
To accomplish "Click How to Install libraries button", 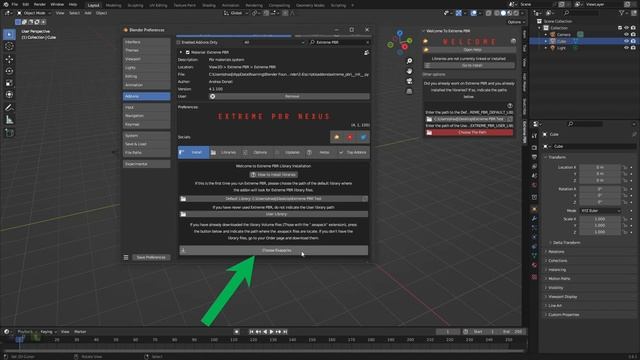I will [274, 175].
